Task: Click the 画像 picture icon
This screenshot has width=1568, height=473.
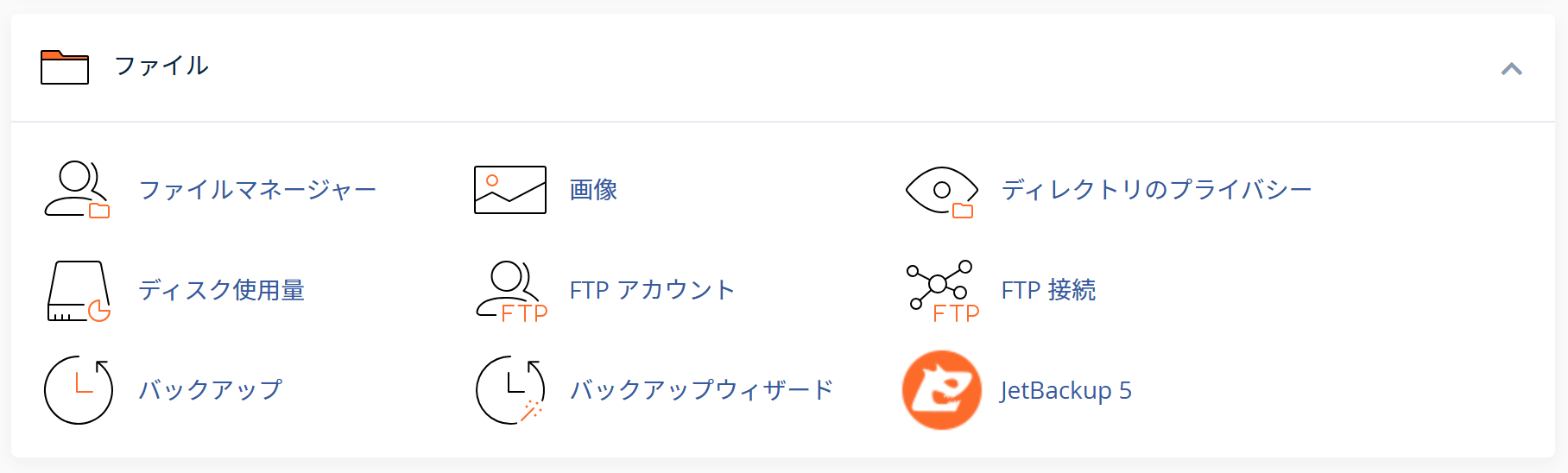Action: [x=510, y=190]
